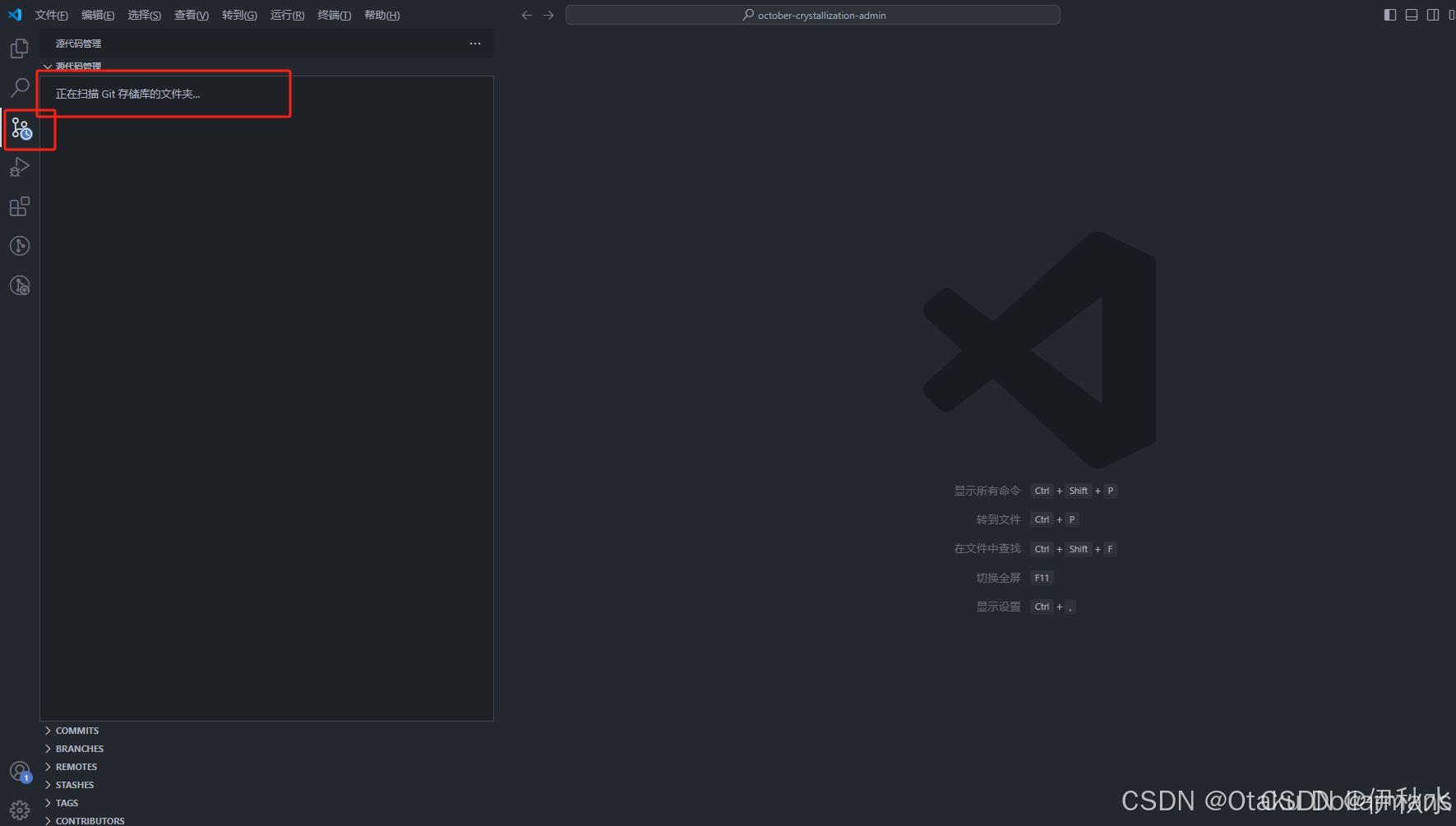Click the 正在扫描 Git 存储库的文件夹 message
This screenshot has height=826, width=1456.
[x=127, y=94]
